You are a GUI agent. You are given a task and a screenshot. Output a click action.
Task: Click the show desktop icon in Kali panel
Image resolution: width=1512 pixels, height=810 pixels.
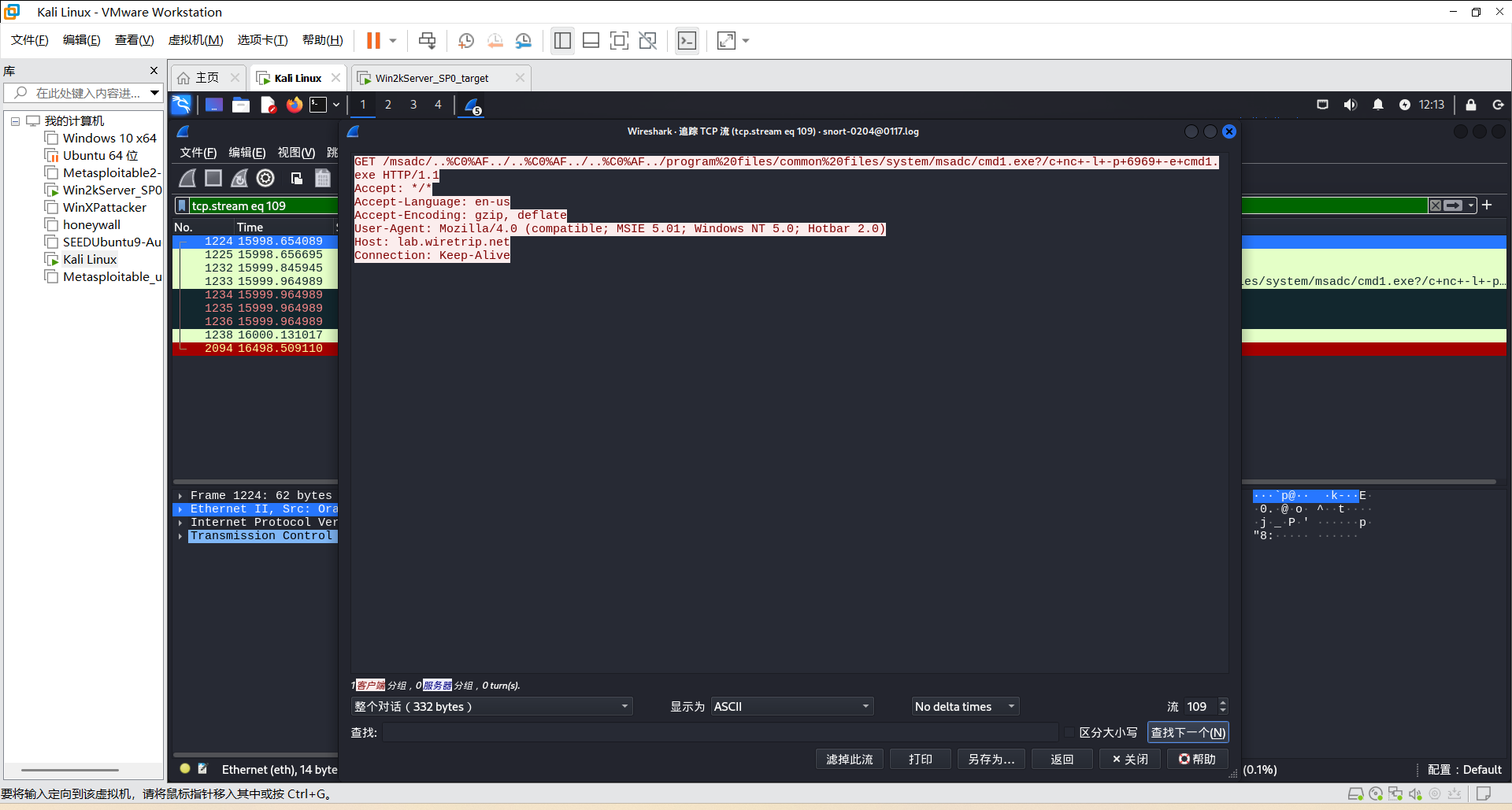(x=214, y=105)
